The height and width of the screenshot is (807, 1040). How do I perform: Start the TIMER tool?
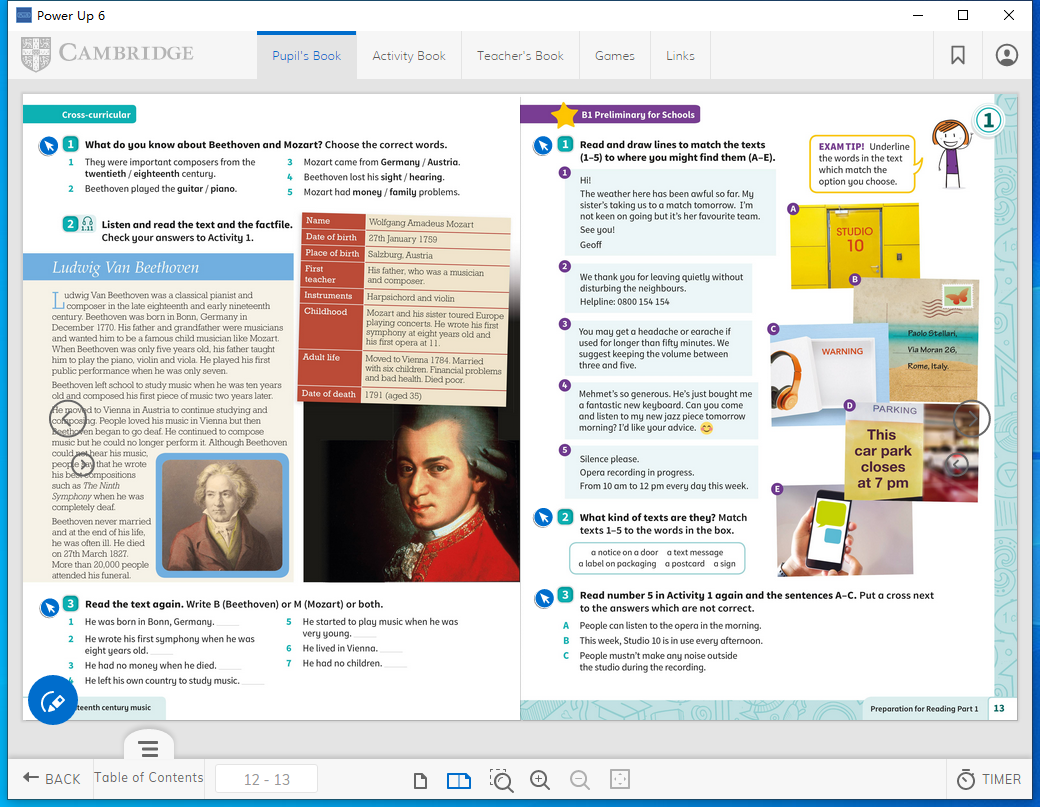tap(988, 779)
